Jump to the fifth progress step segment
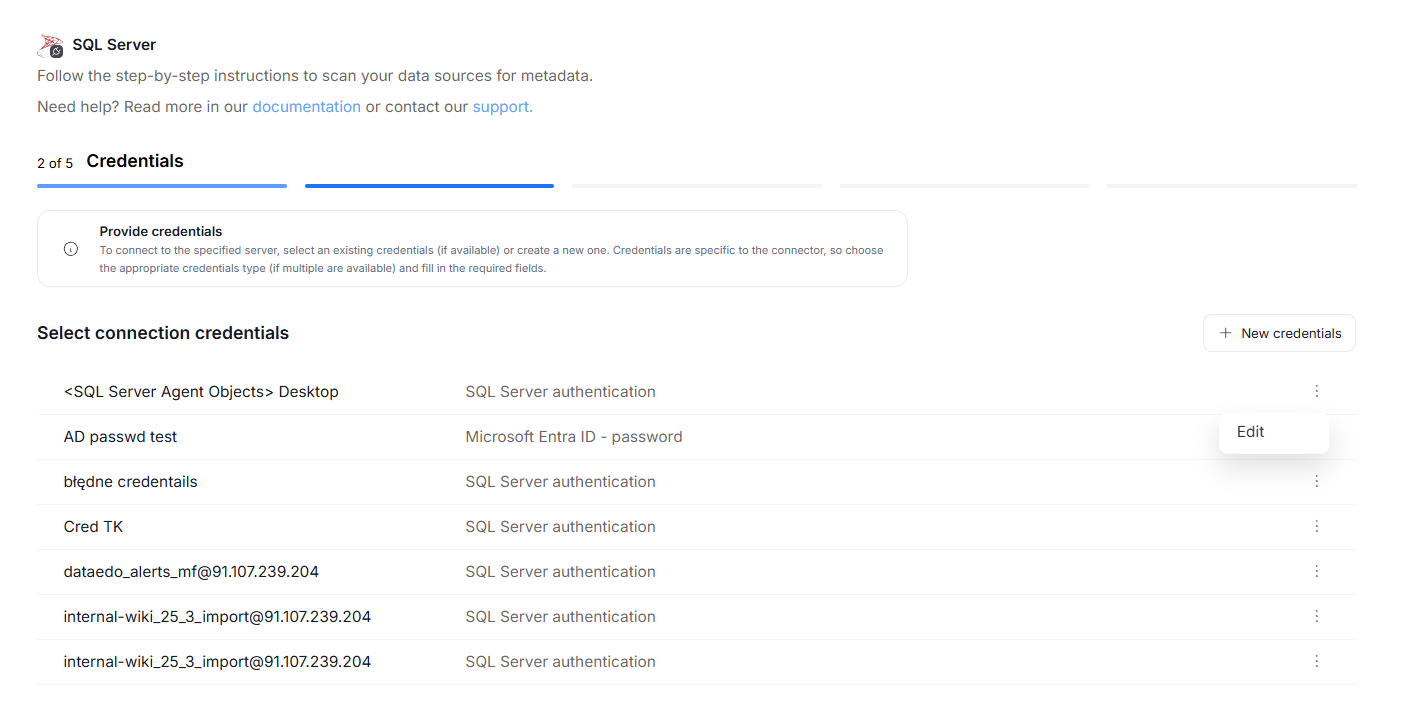This screenshot has height=707, width=1402. click(1231, 186)
